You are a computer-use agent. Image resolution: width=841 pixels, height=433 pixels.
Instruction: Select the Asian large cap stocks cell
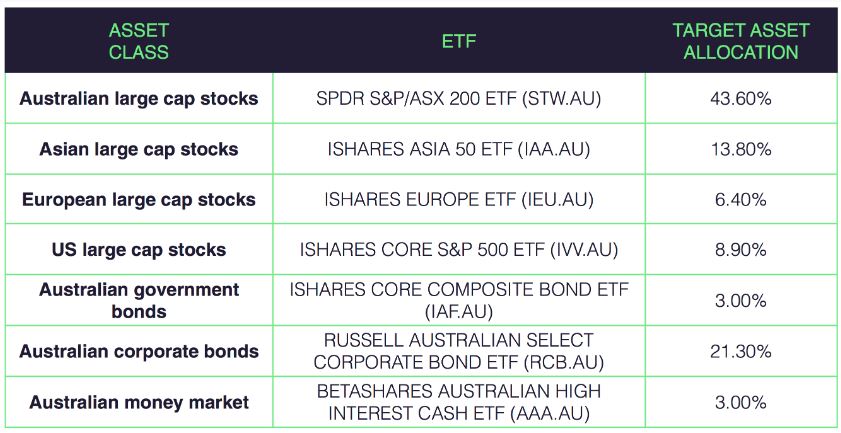pos(139,149)
